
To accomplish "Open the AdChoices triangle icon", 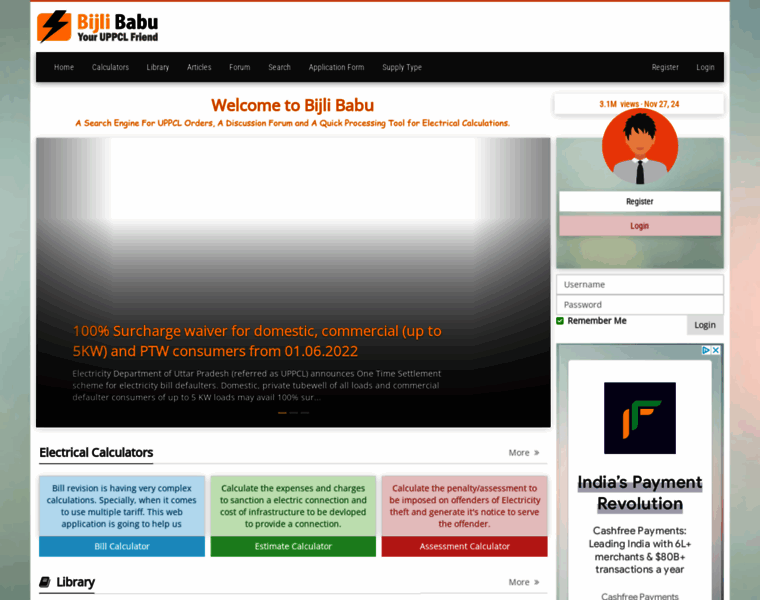I will 706,350.
